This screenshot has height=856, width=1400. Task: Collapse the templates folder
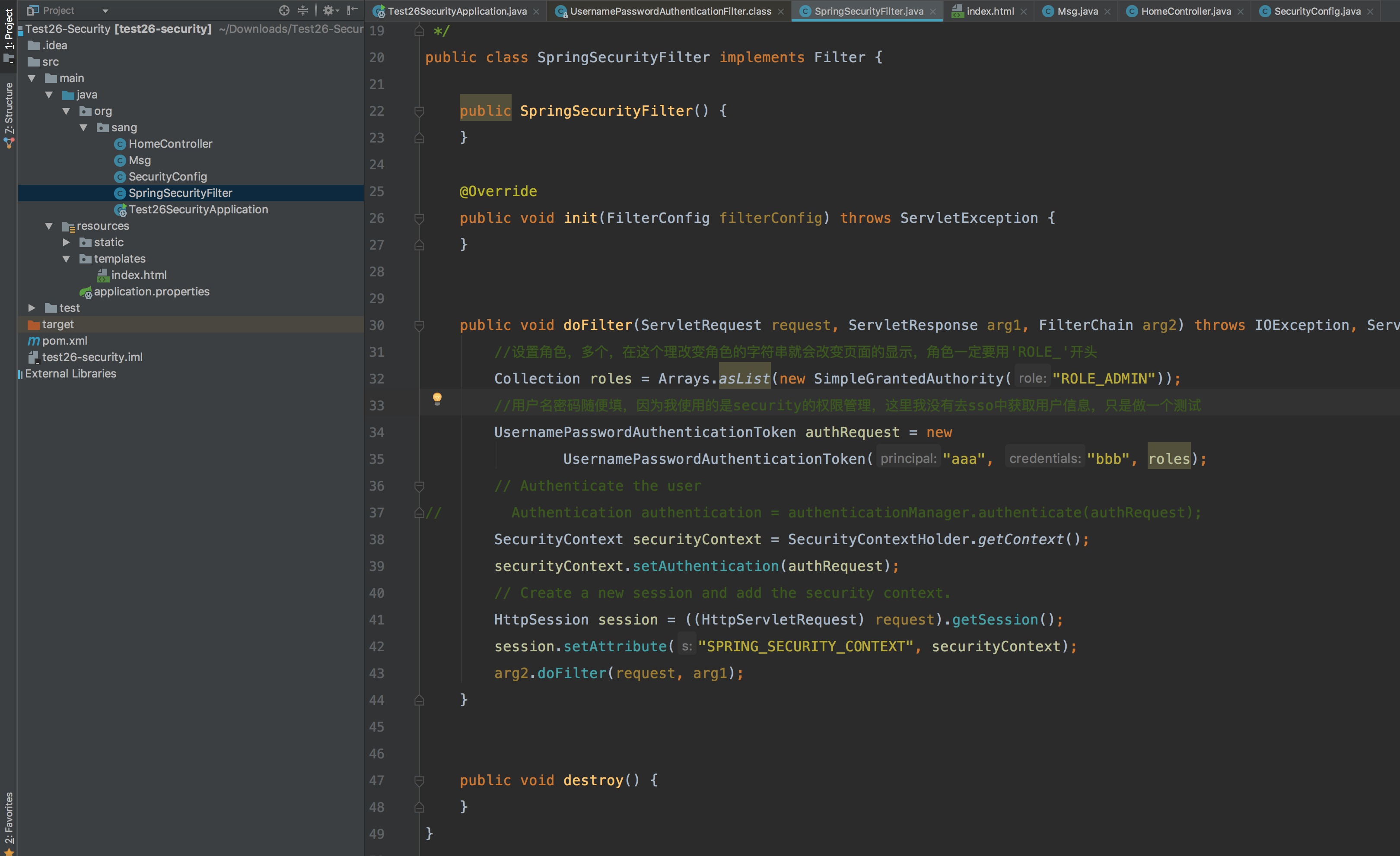tap(67, 259)
